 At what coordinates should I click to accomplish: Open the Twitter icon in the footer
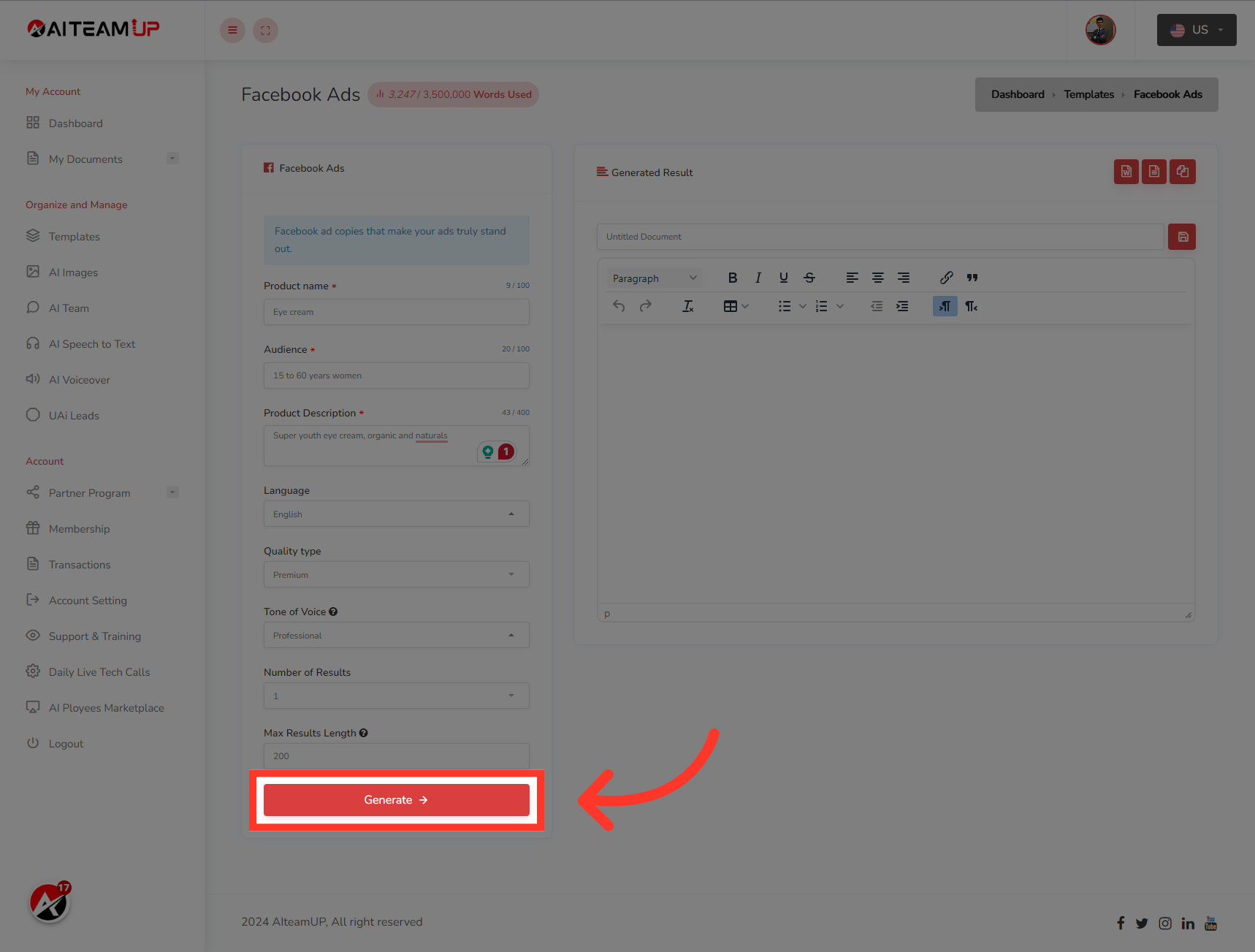point(1142,924)
